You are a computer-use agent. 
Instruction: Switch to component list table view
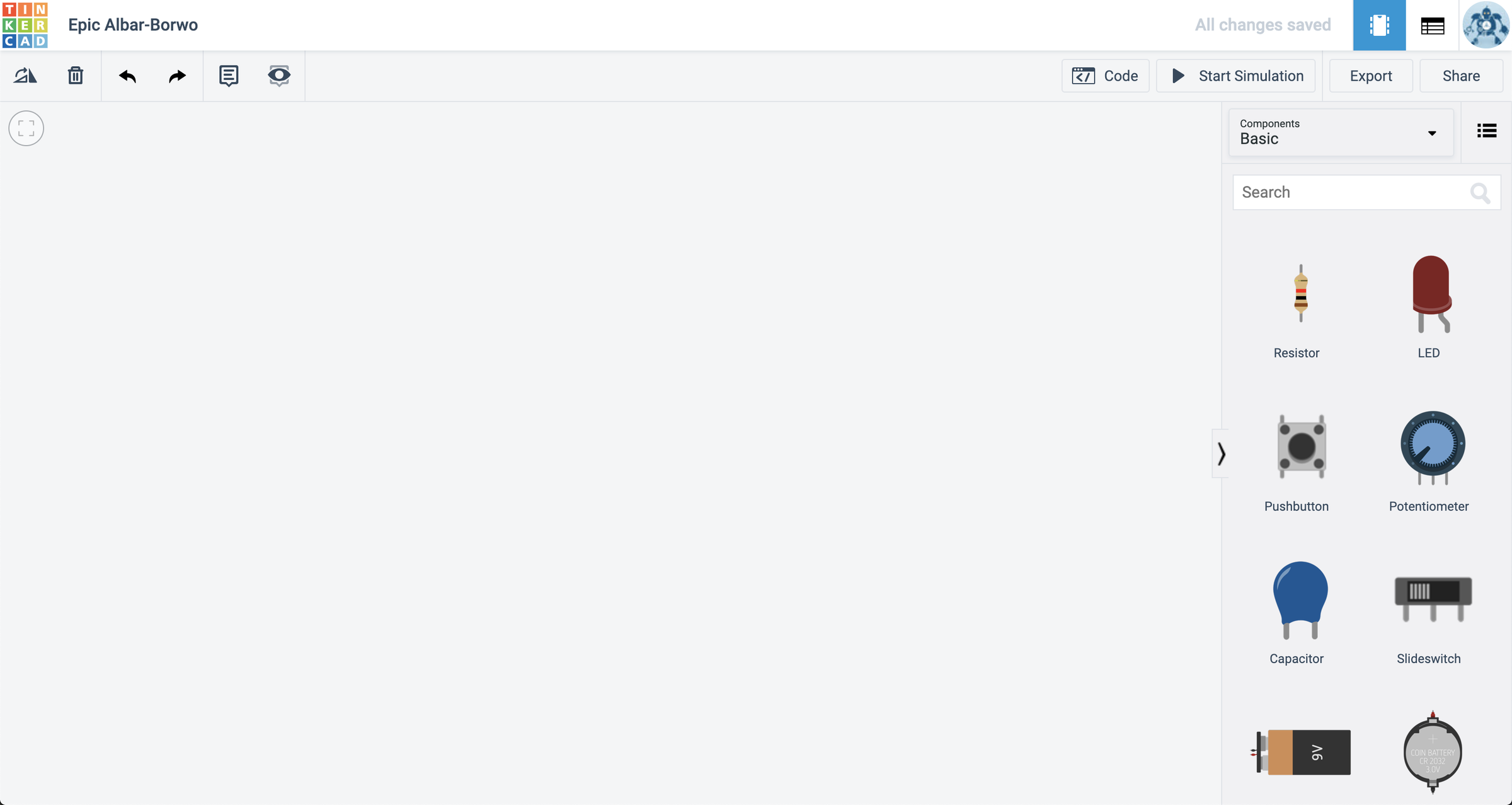coord(1433,25)
